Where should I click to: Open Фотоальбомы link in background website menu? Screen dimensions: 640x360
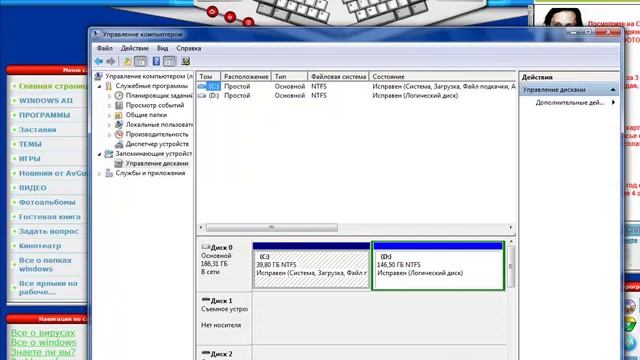tap(47, 202)
